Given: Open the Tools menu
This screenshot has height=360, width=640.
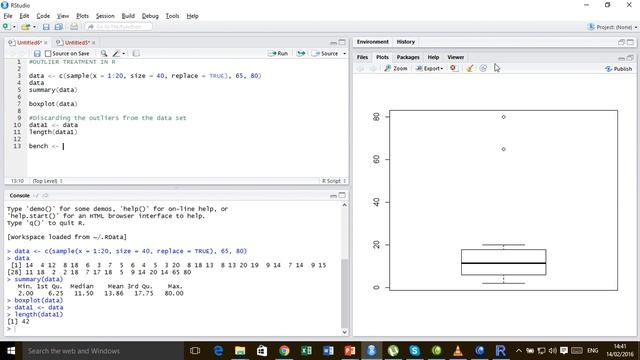Looking at the screenshot, I should 172,16.
